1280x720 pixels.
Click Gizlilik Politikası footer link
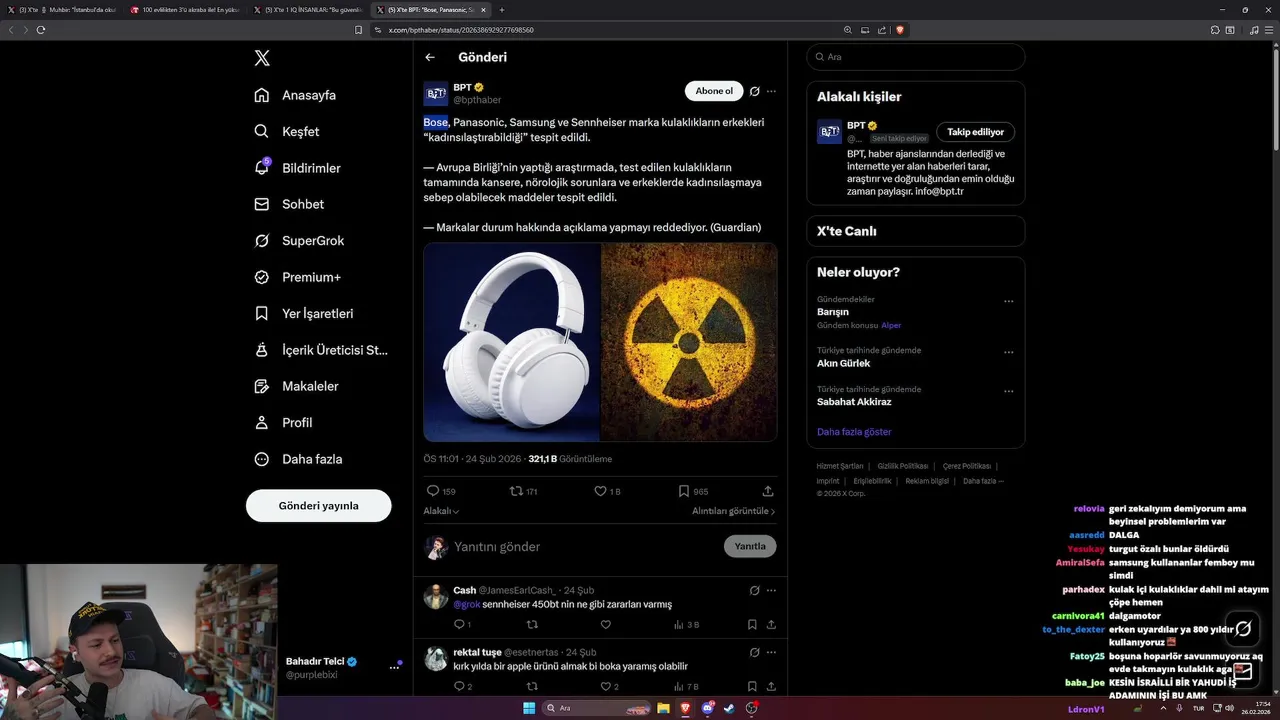(903, 466)
